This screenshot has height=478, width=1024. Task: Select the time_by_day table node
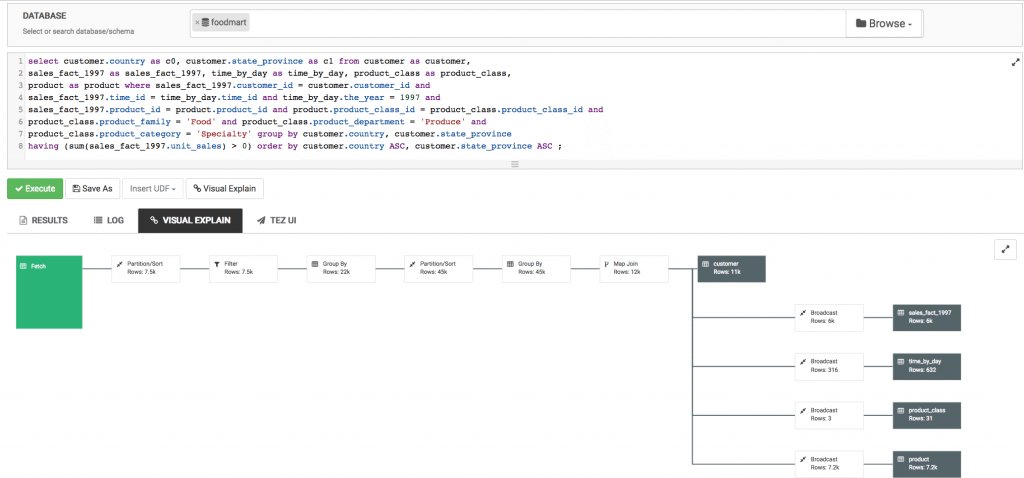tap(927, 366)
